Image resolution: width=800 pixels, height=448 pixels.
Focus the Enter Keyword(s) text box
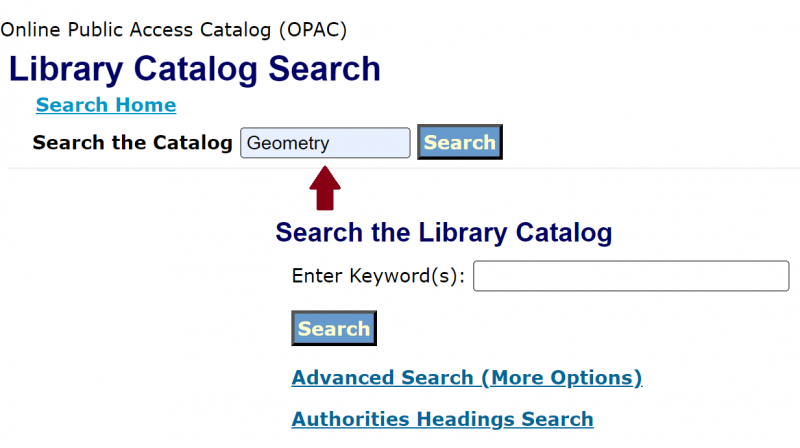pos(631,276)
